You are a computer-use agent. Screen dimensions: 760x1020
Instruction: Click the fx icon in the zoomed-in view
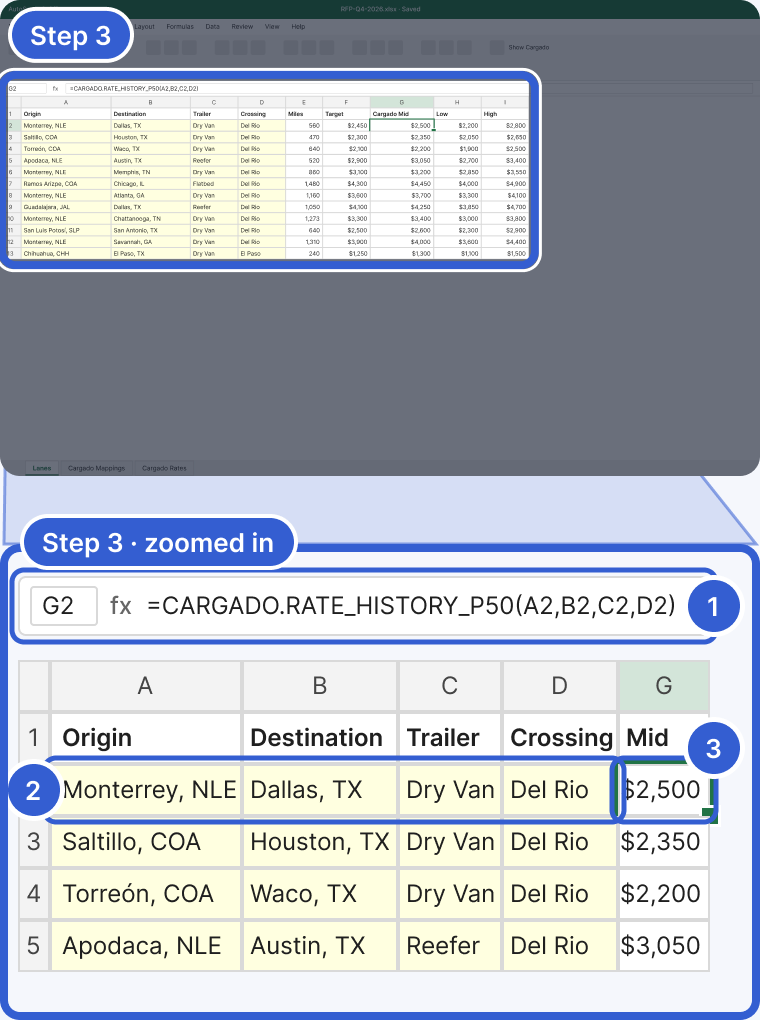coord(120,606)
